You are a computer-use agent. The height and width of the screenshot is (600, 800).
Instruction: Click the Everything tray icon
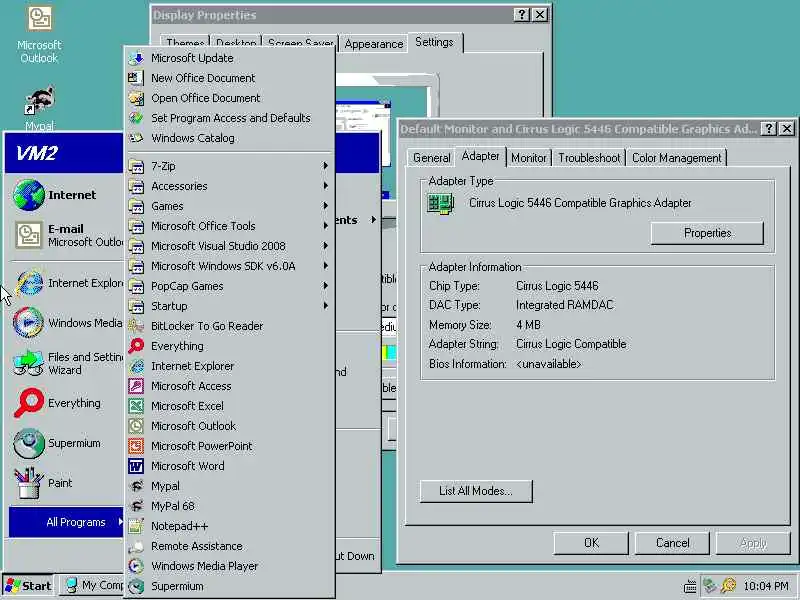pos(729,585)
